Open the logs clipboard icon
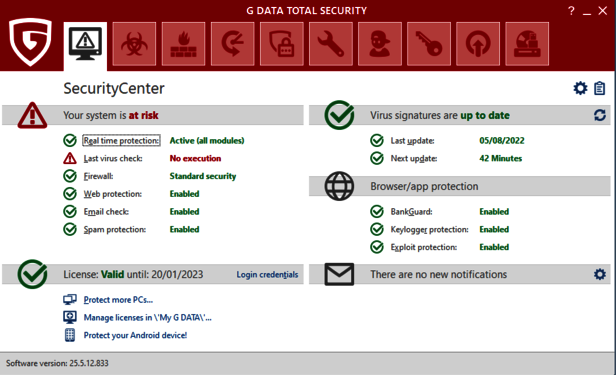 coord(600,88)
